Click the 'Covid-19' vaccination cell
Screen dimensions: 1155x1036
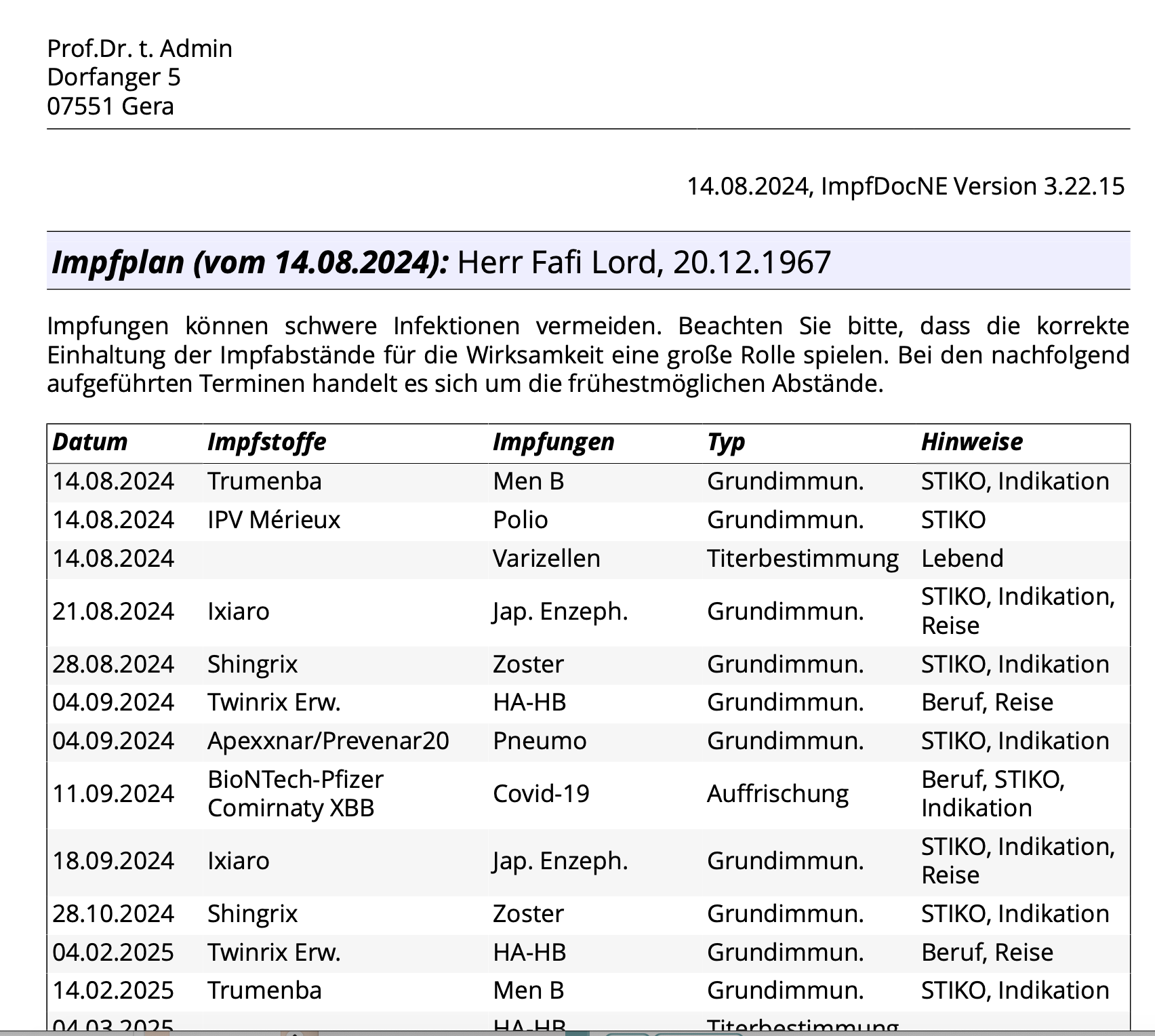coord(541,794)
